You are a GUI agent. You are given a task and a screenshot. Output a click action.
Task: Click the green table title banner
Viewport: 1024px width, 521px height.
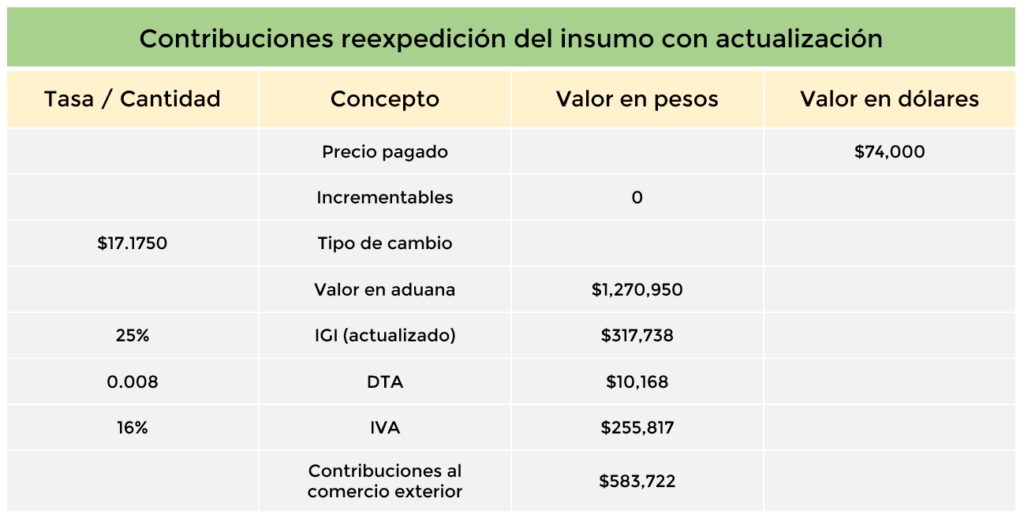click(511, 38)
